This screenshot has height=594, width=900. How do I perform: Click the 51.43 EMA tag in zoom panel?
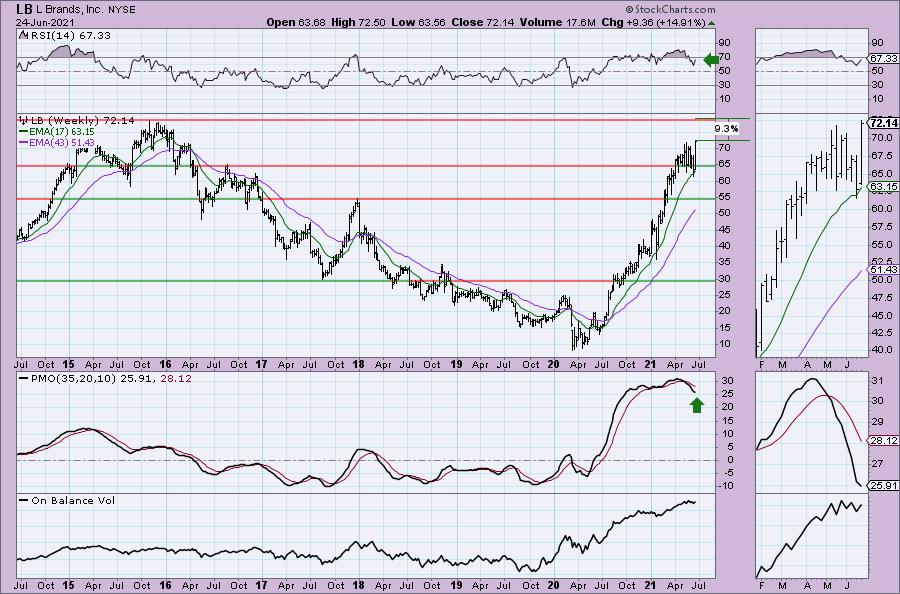(x=883, y=269)
